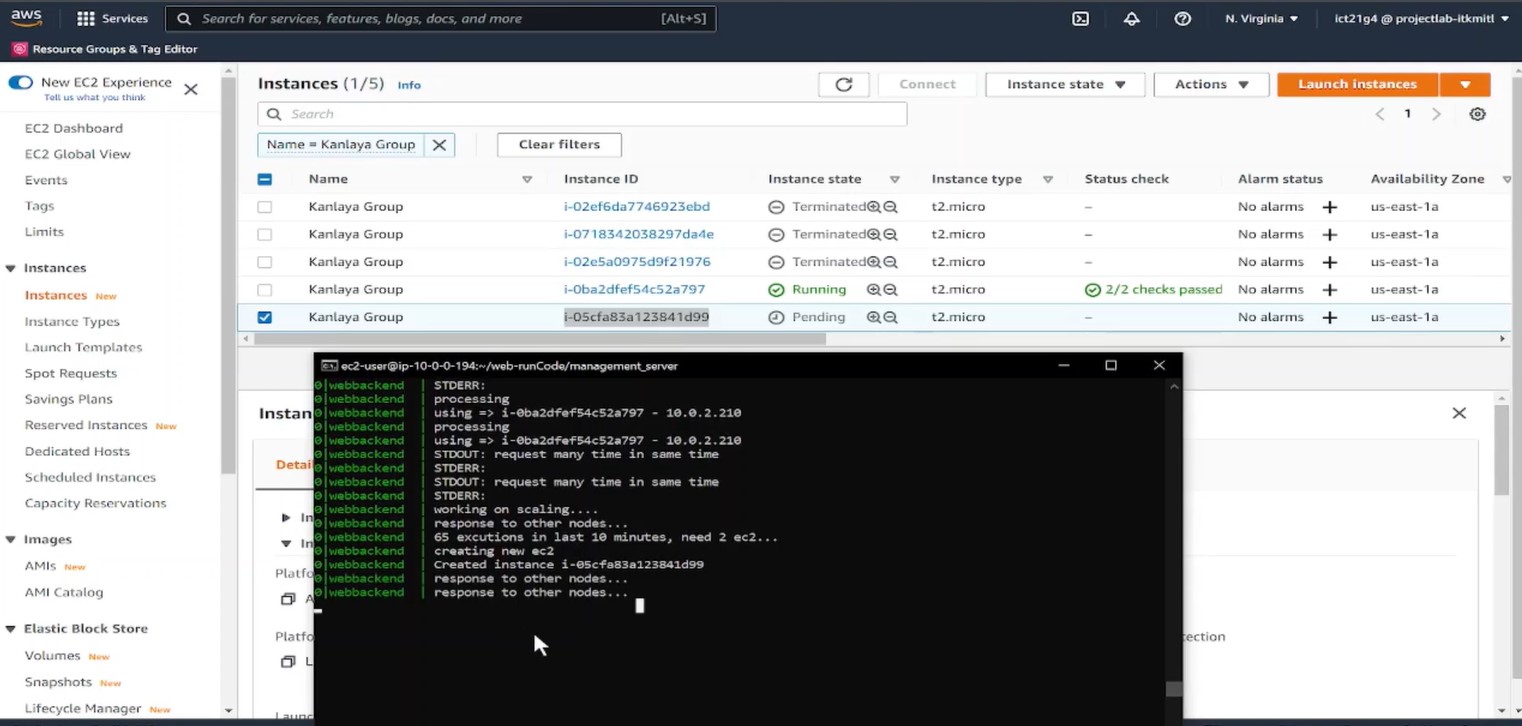Select the Running instance checkbox

264,290
